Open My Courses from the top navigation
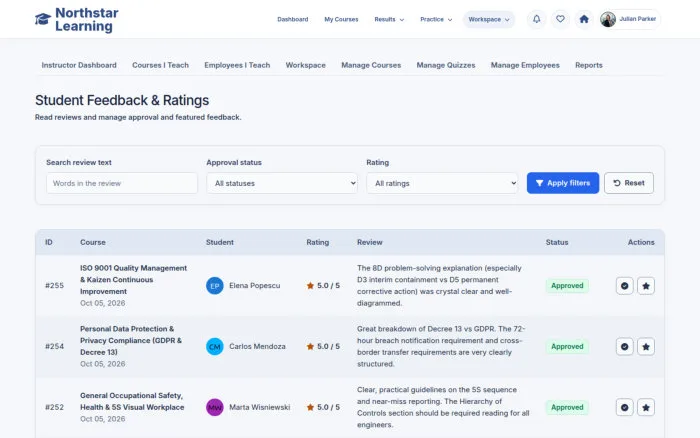The height and width of the screenshot is (438, 700). (x=341, y=19)
